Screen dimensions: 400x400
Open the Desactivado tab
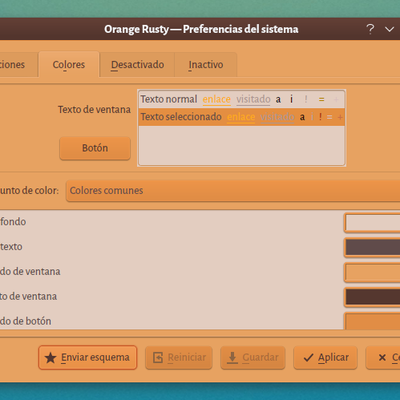[x=137, y=64]
